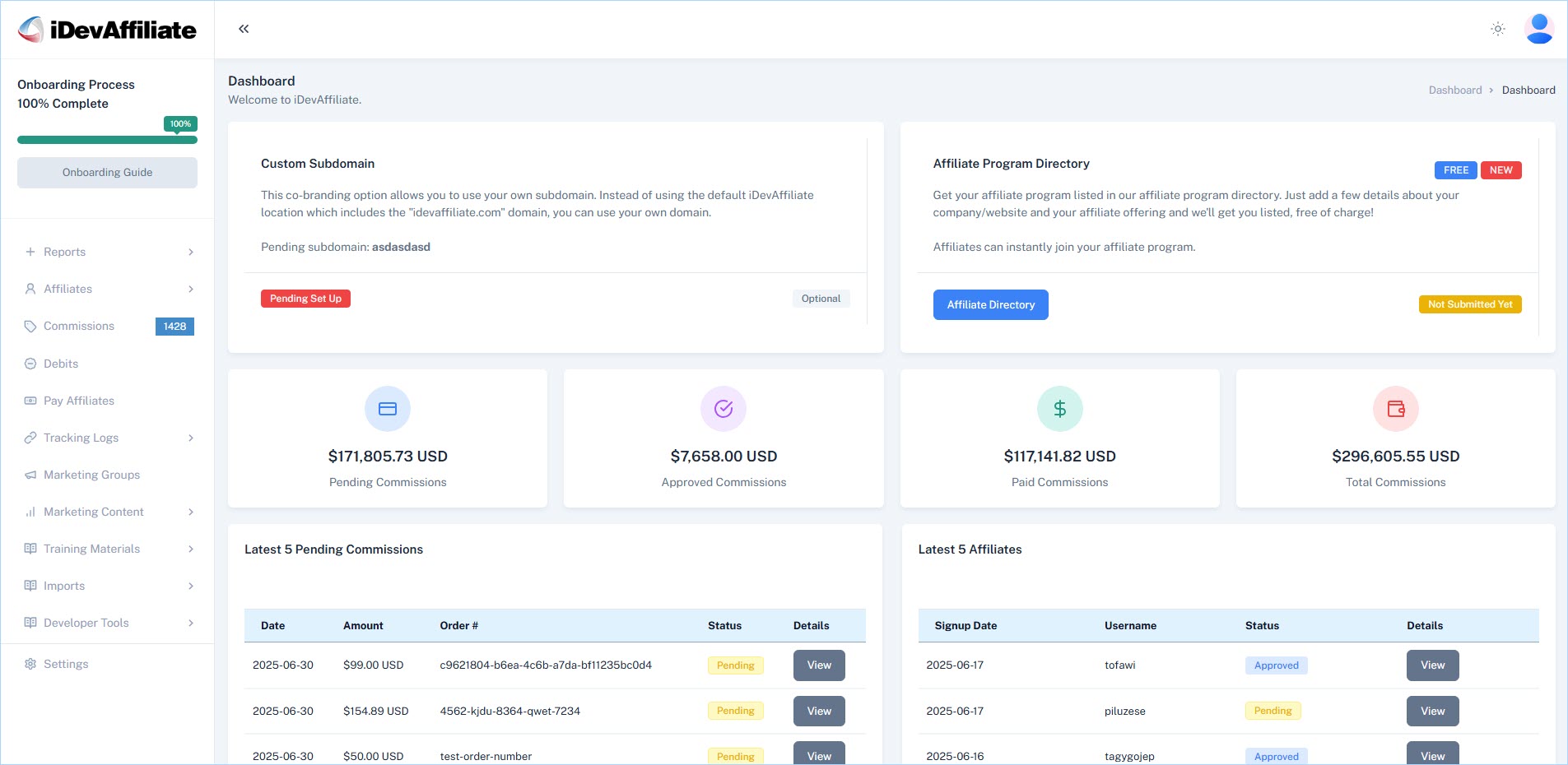Click the Tracking Logs link icon
Image resolution: width=1568 pixels, height=765 pixels.
coord(30,438)
